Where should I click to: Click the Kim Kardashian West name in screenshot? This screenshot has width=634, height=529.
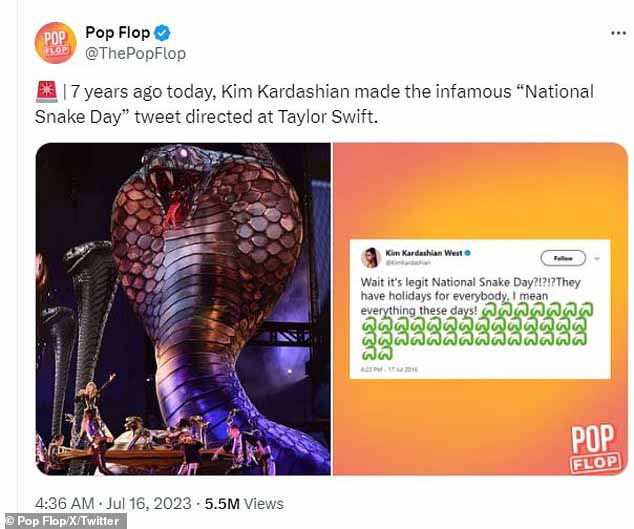point(424,253)
